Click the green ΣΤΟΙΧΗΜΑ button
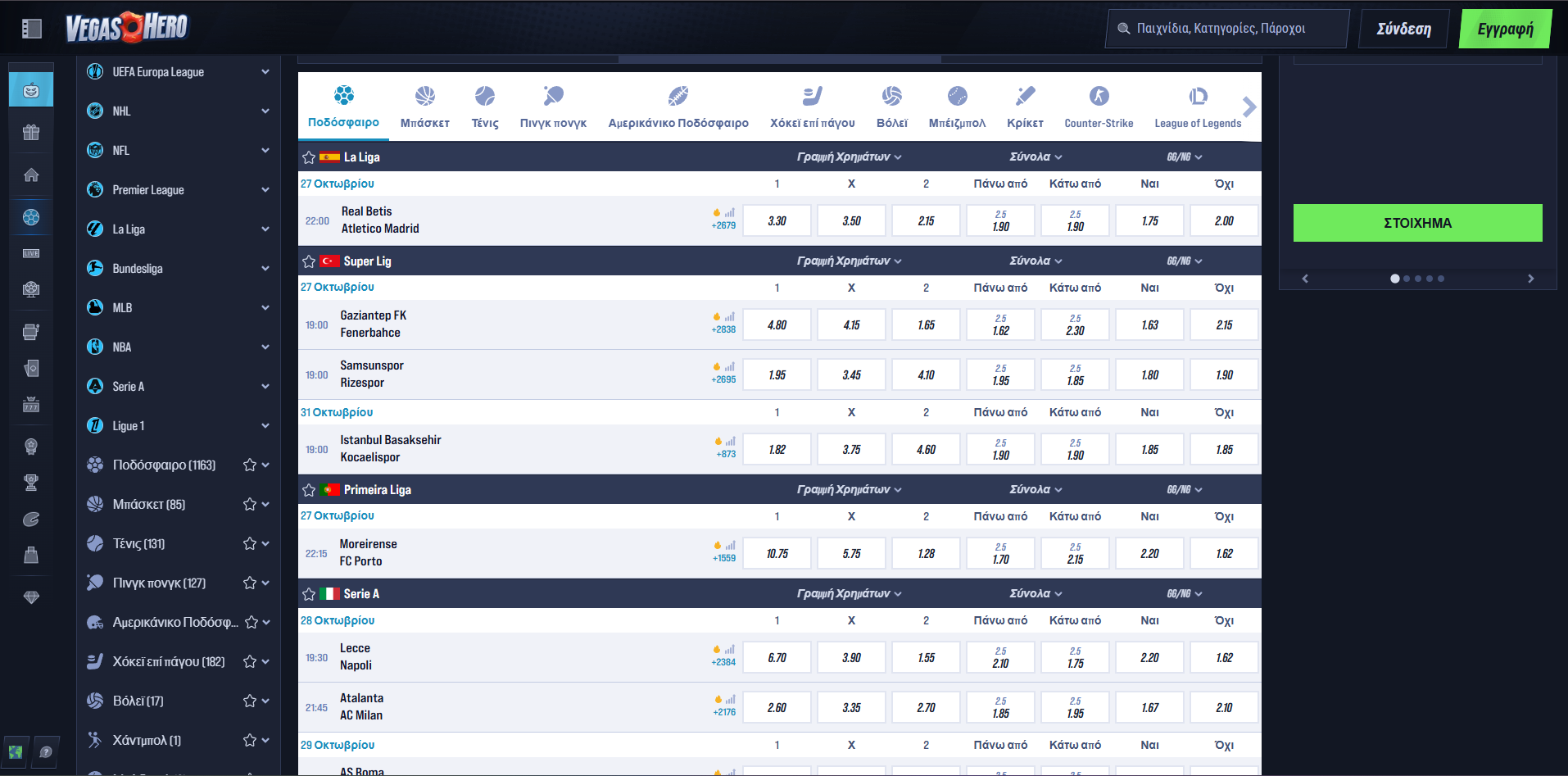This screenshot has height=776, width=1568. (1417, 222)
